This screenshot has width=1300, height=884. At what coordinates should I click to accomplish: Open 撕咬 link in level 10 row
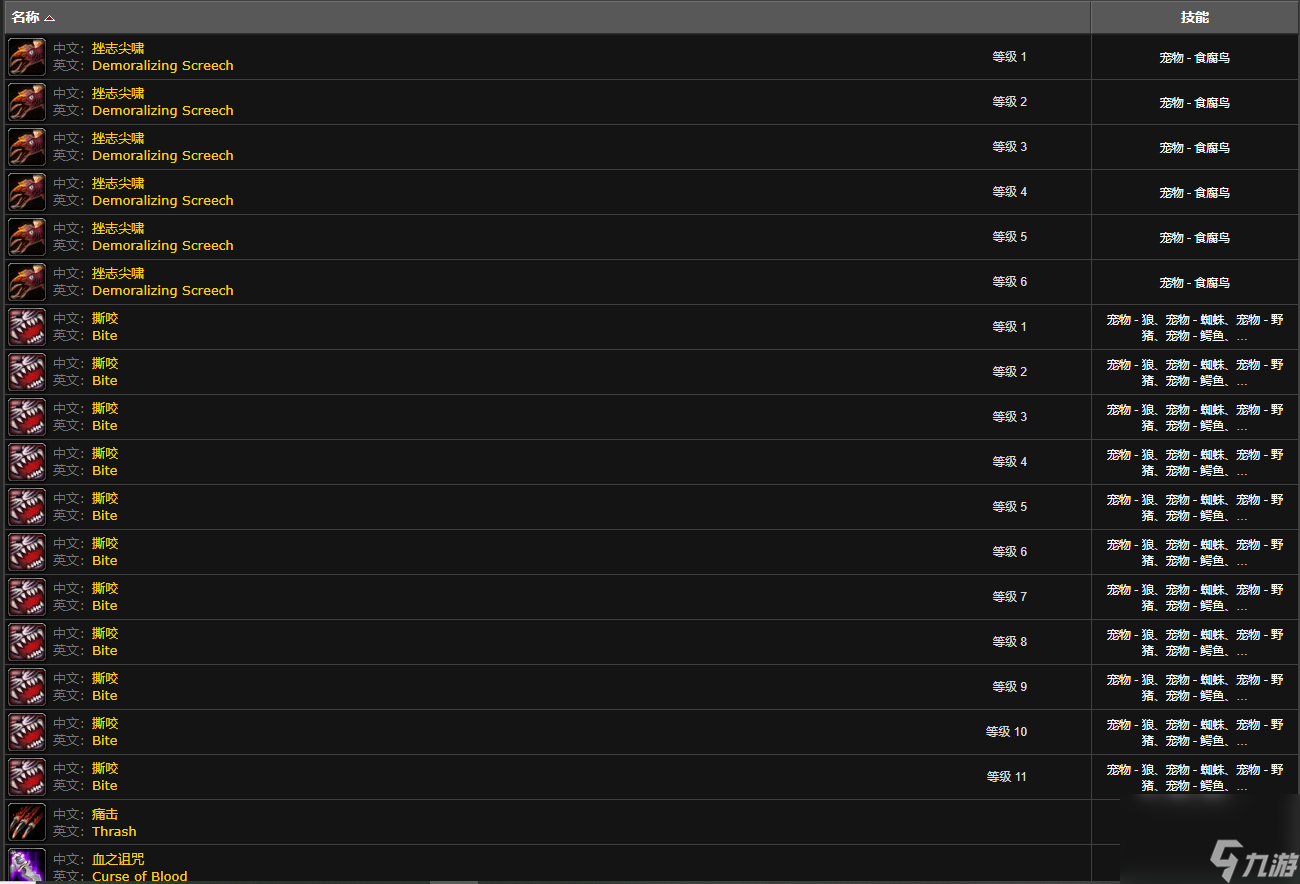pyautogui.click(x=105, y=723)
